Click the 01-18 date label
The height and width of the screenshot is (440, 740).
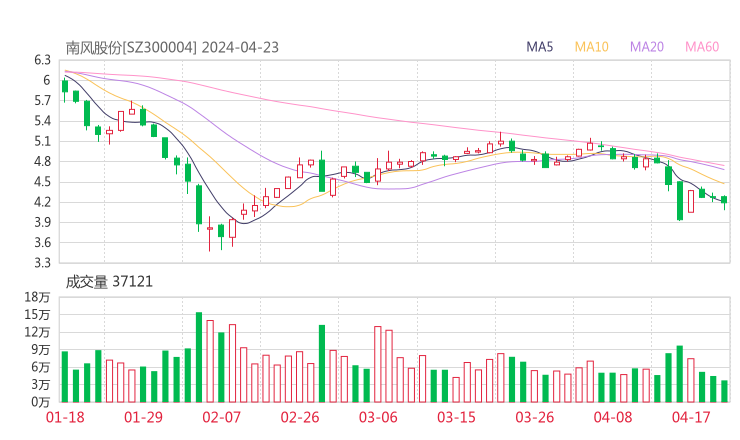[x=65, y=417]
